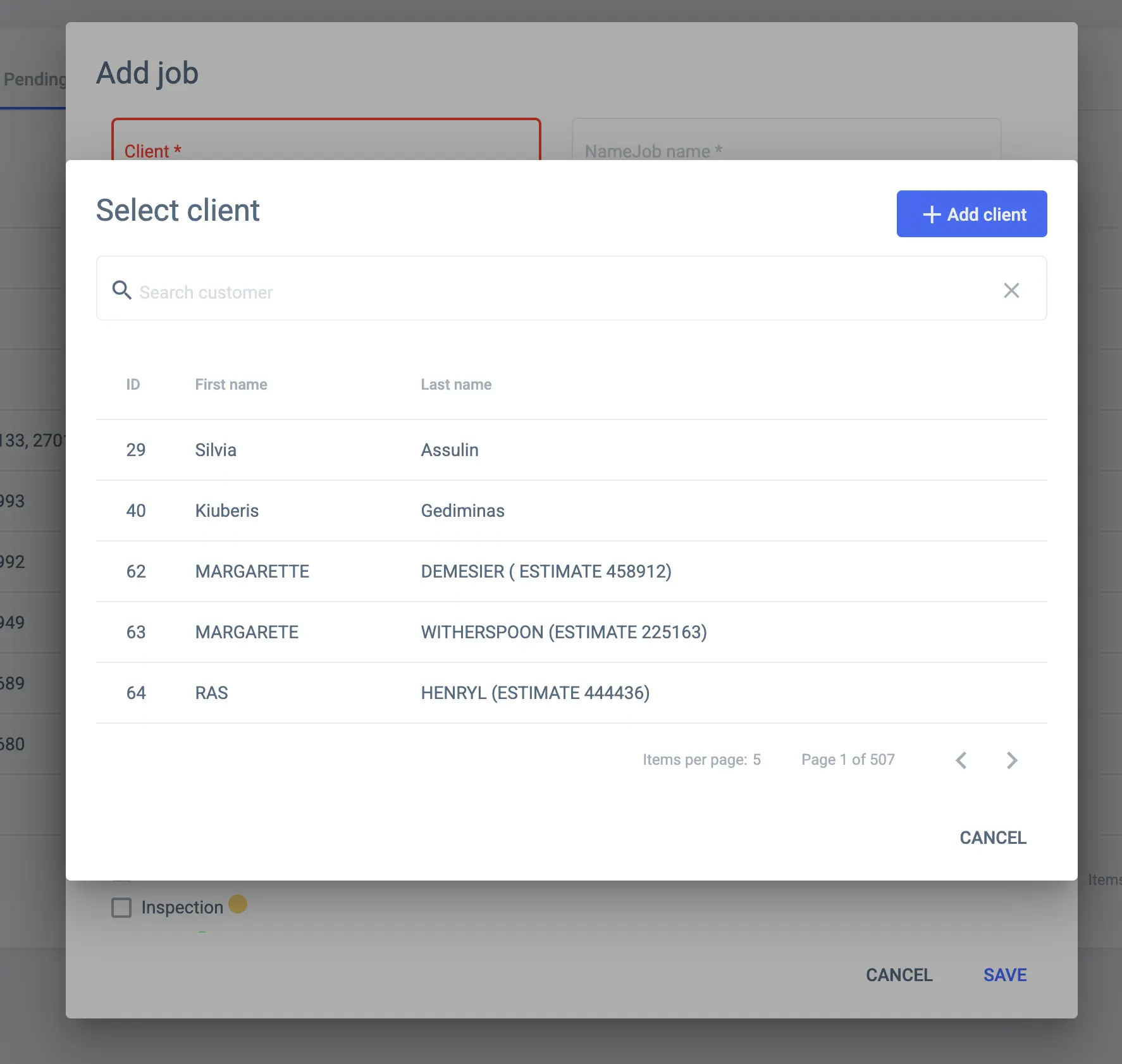Sort by the ID column header
Screen dimensions: 1122x1064
[133, 385]
